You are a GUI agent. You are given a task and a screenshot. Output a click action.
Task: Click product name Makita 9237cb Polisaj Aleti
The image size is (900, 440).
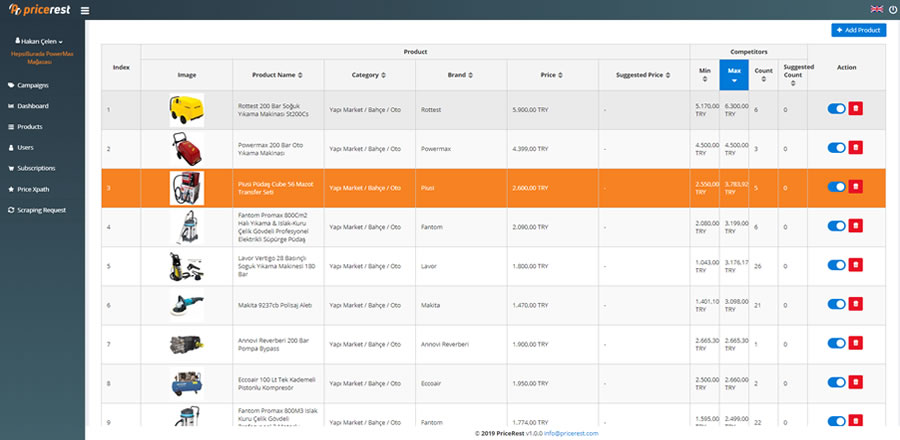click(274, 305)
